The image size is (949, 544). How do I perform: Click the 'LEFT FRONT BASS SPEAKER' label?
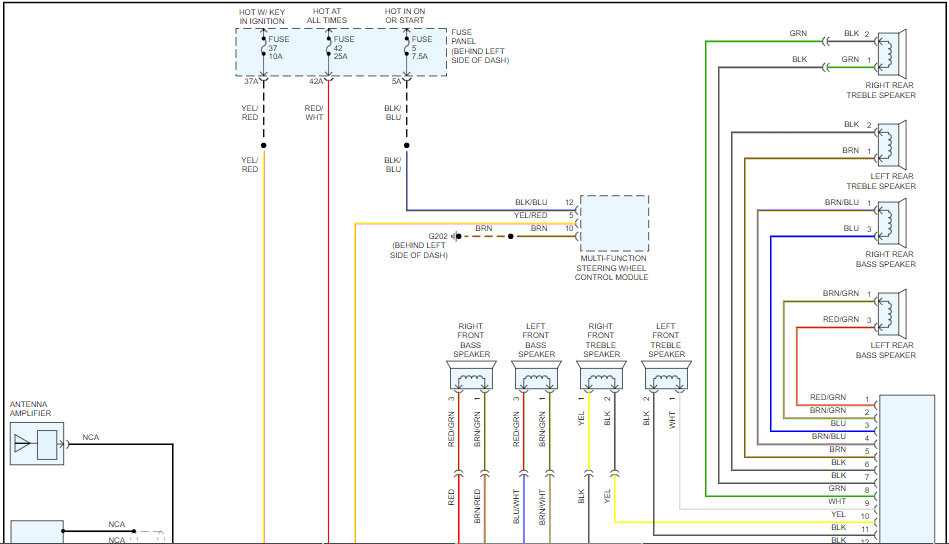click(536, 340)
